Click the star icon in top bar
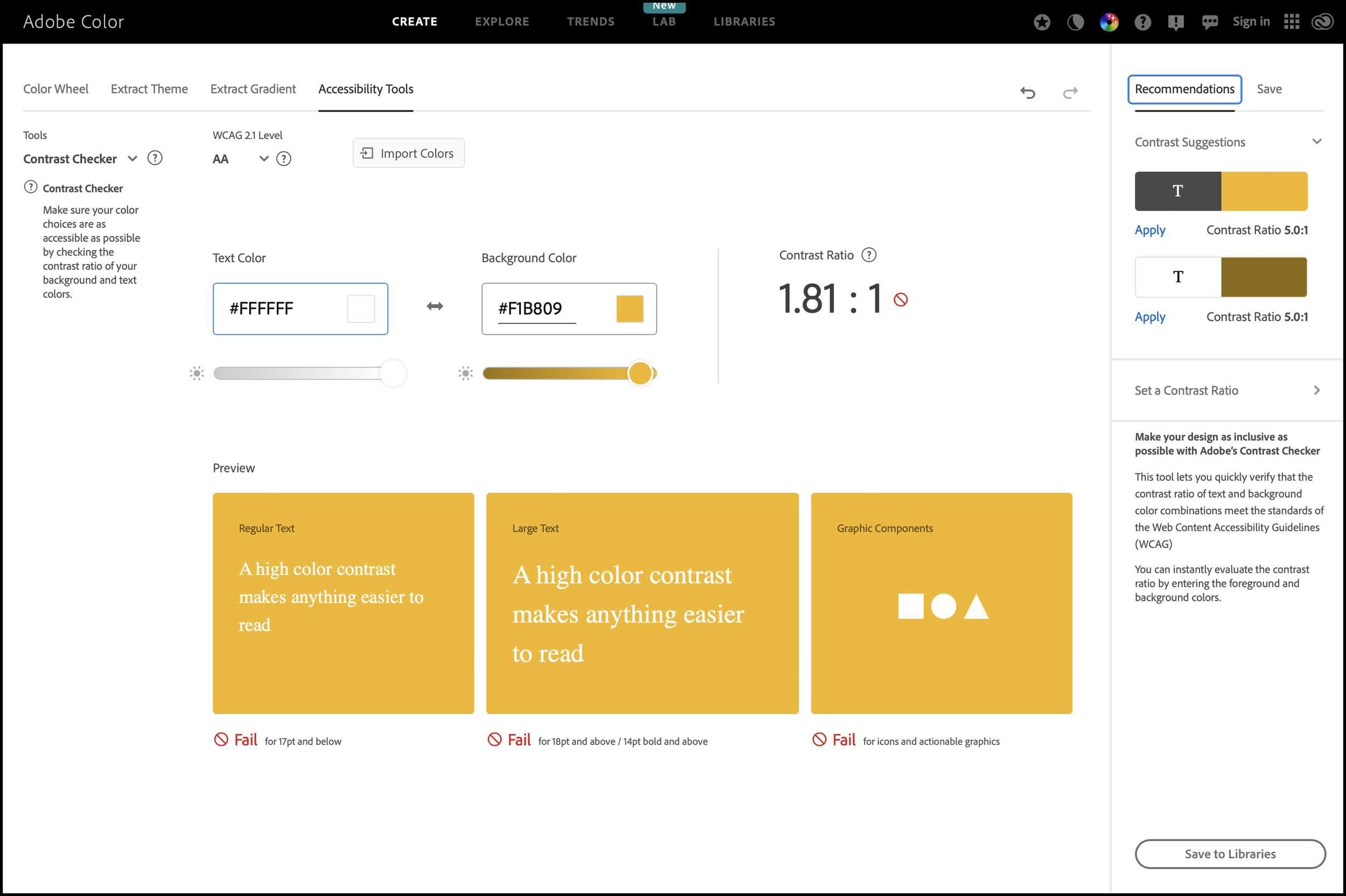The width and height of the screenshot is (1346, 896). point(1041,22)
